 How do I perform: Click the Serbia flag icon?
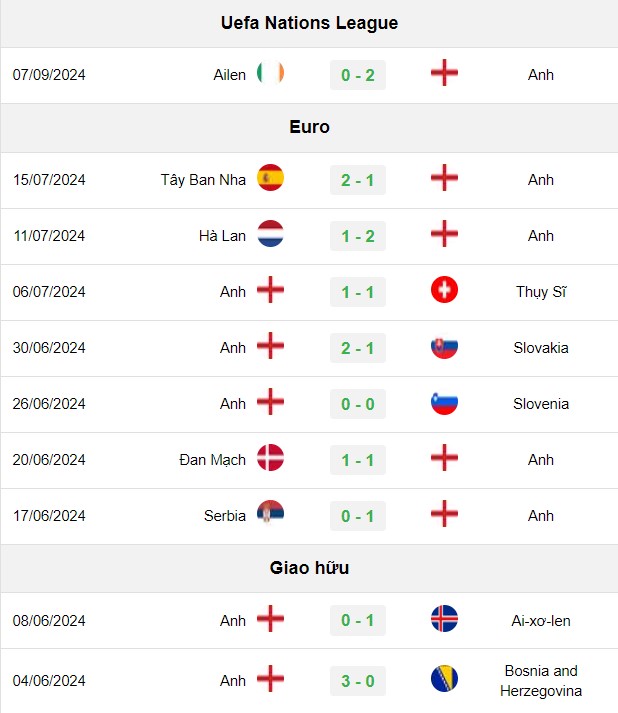[270, 513]
